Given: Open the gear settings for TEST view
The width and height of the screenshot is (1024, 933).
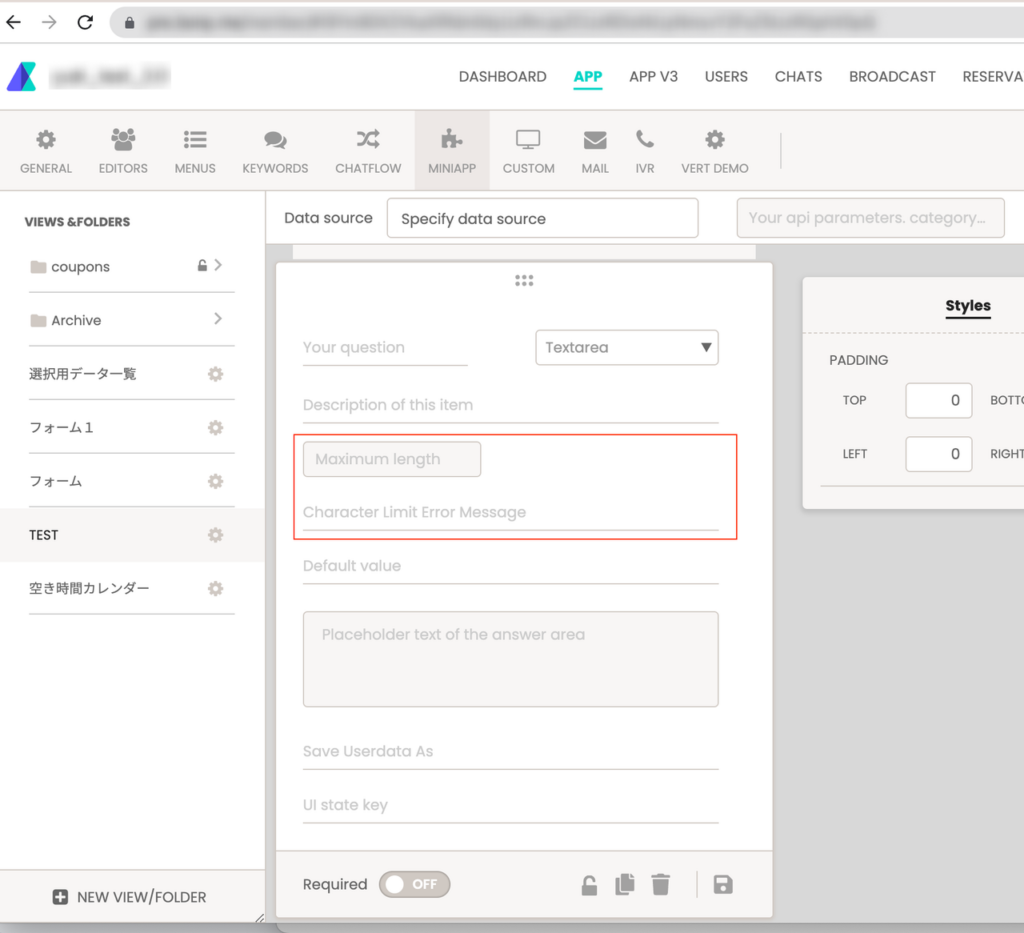Looking at the screenshot, I should (215, 535).
